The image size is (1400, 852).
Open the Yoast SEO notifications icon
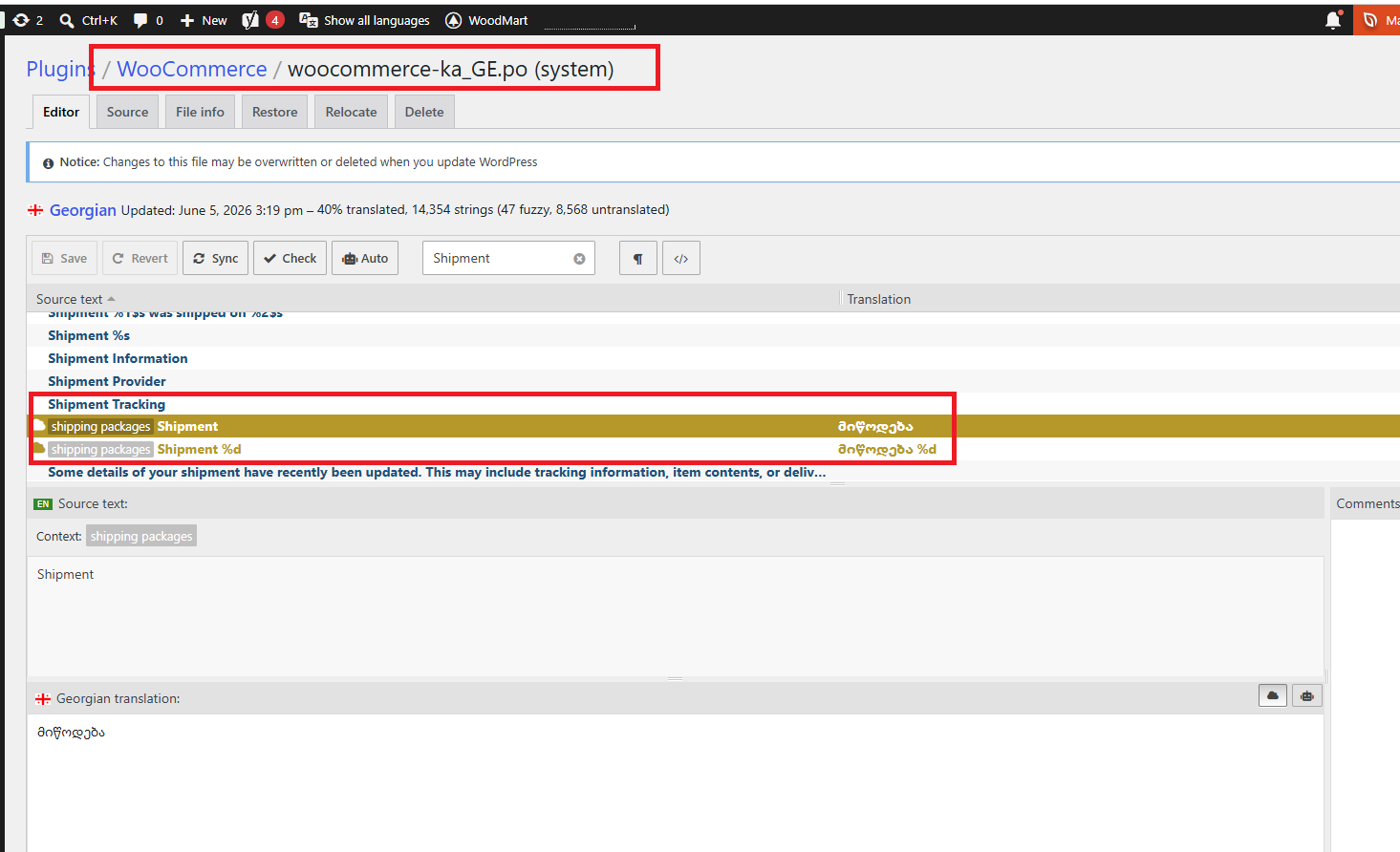(250, 20)
